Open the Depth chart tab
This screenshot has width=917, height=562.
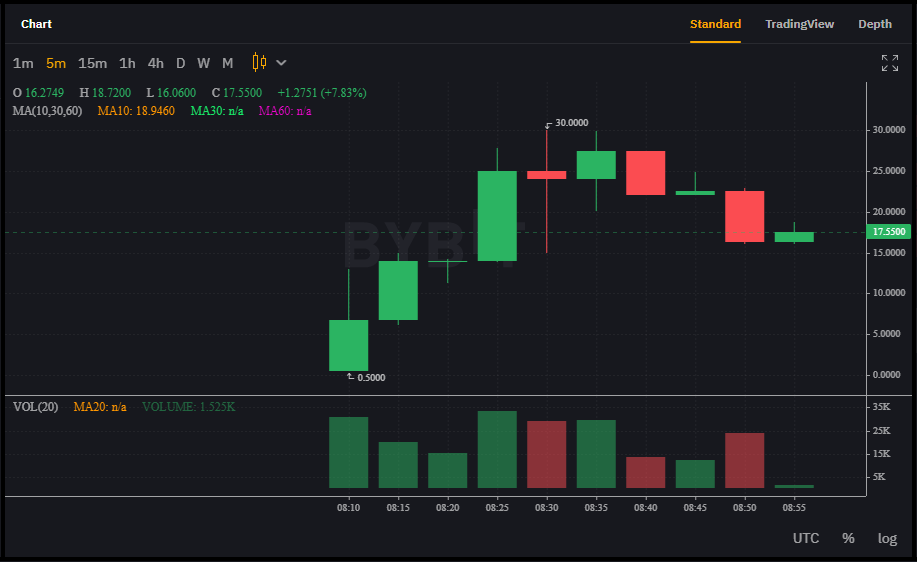pos(875,24)
